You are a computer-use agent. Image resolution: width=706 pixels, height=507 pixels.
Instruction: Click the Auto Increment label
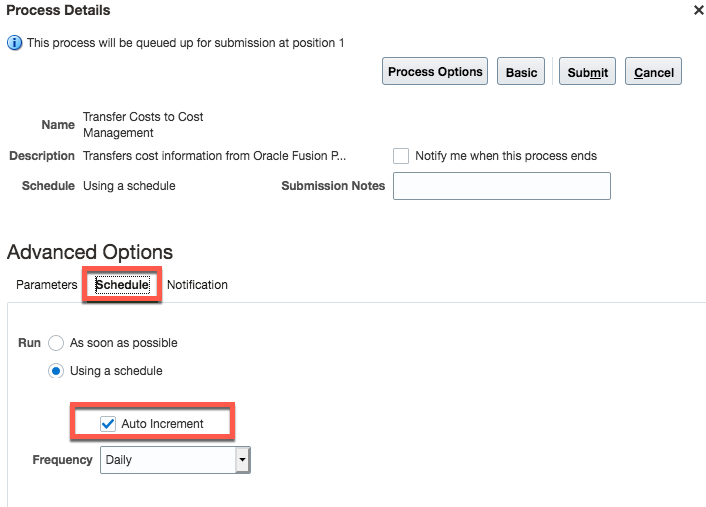(x=162, y=424)
